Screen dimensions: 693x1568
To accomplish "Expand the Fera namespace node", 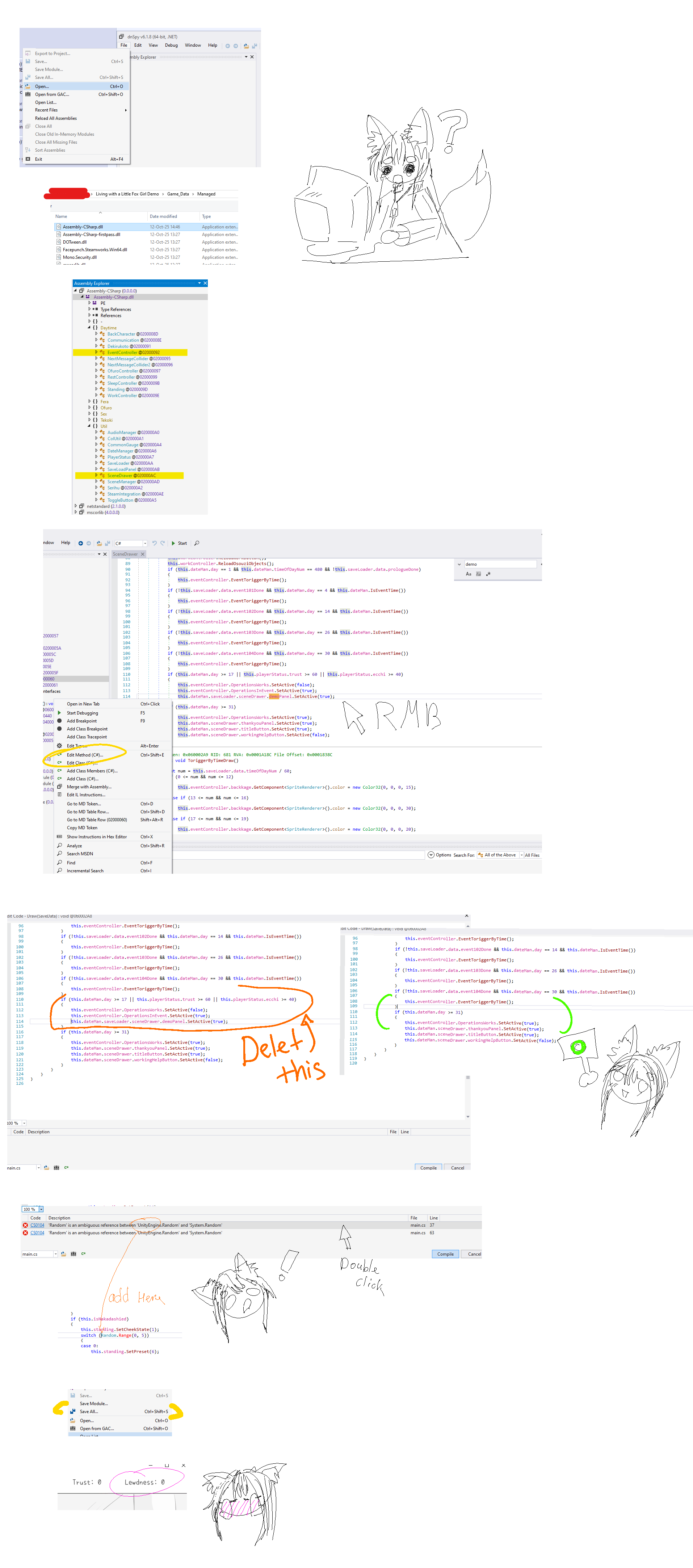I will click(89, 402).
